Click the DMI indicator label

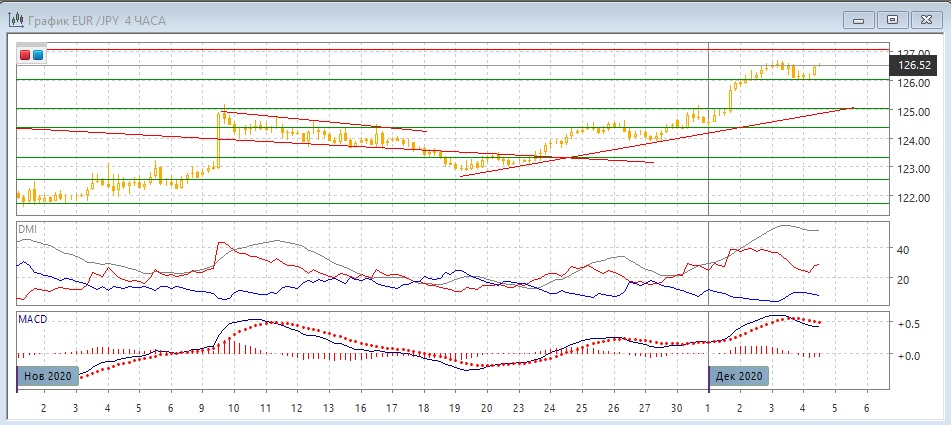(x=27, y=229)
